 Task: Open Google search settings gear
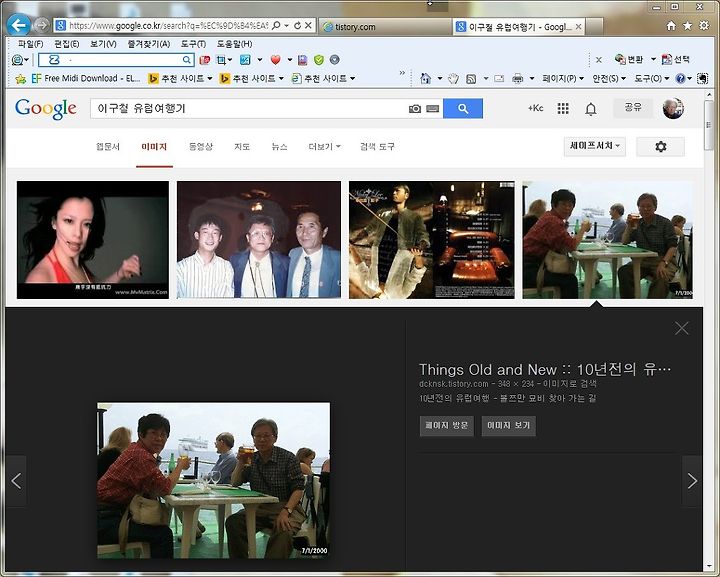pos(660,146)
